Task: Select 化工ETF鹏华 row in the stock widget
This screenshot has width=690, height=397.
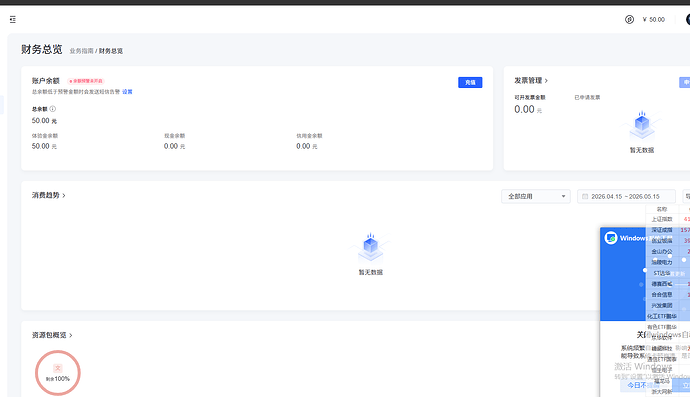Action: tap(668, 316)
